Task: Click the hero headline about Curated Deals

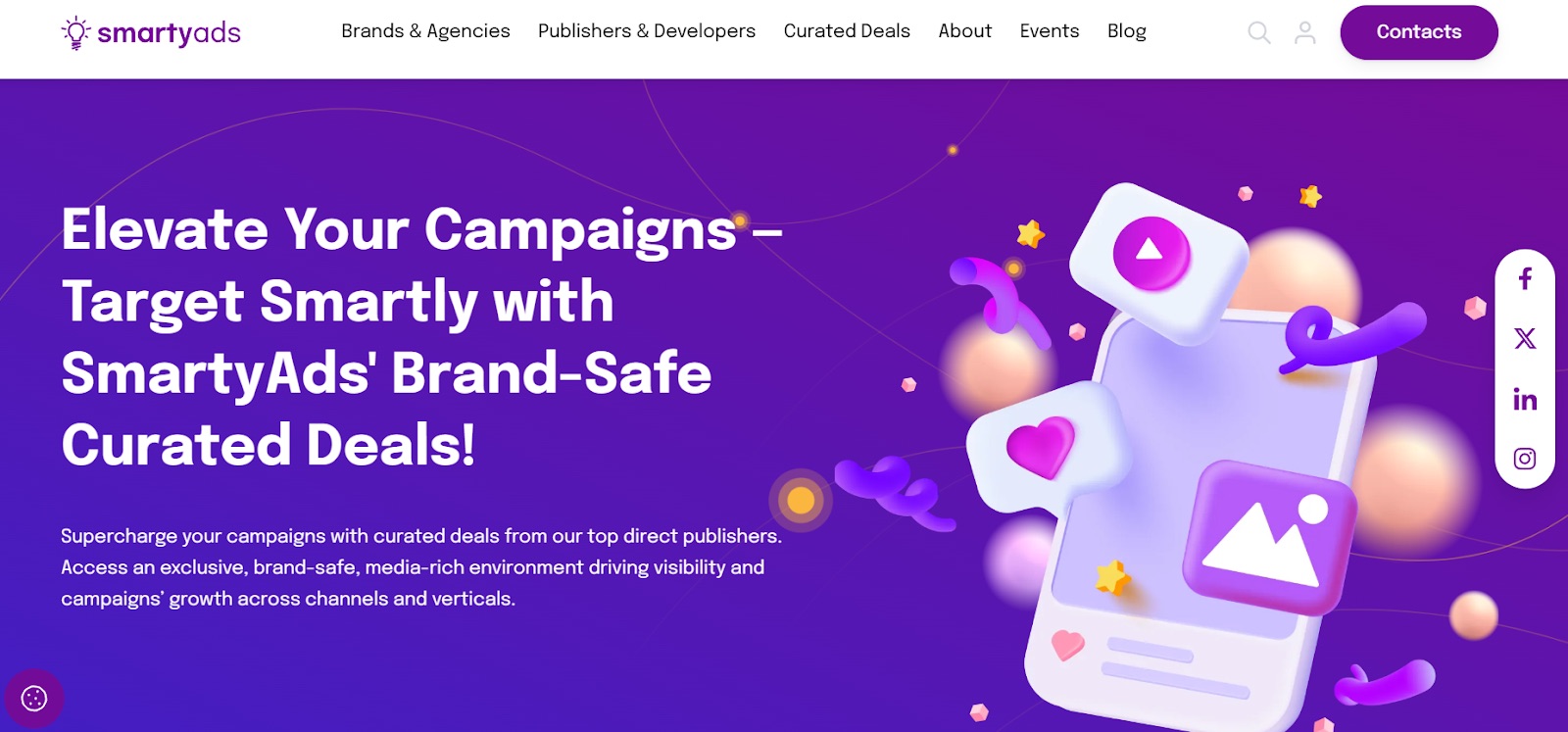Action: 421,336
